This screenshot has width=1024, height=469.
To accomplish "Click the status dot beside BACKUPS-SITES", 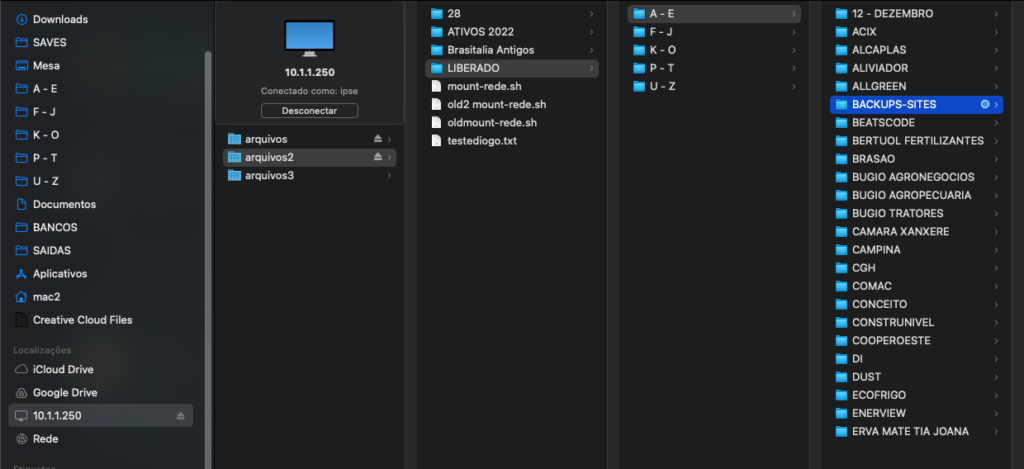I will click(985, 104).
